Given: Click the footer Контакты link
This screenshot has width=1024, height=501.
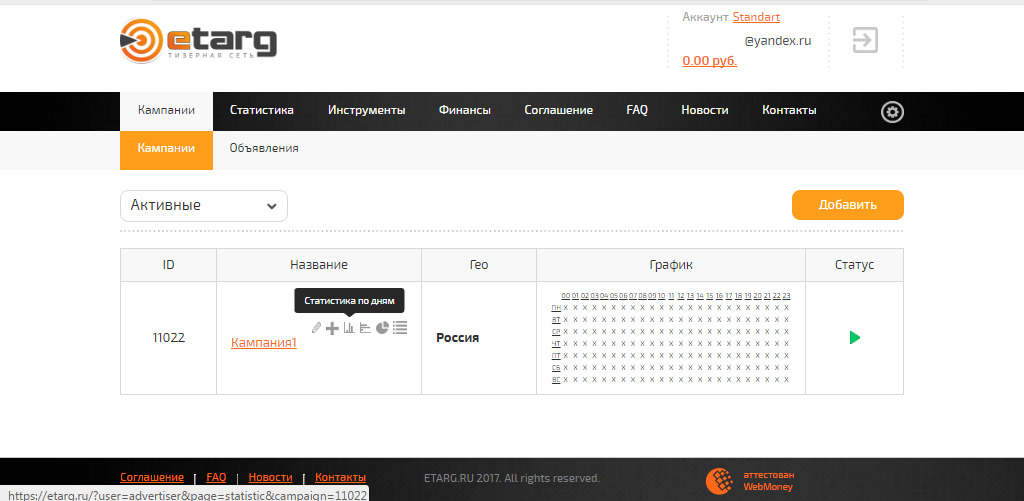Looking at the screenshot, I should [x=340, y=477].
